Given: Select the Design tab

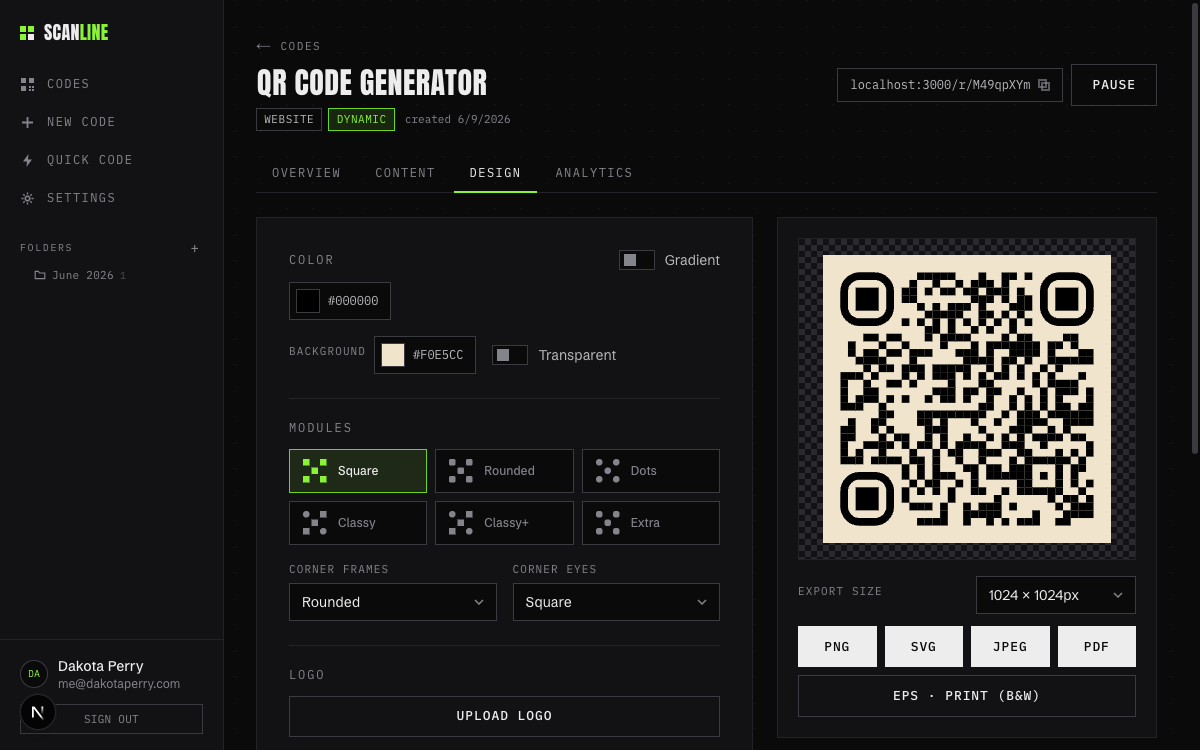Looking at the screenshot, I should pyautogui.click(x=495, y=173).
